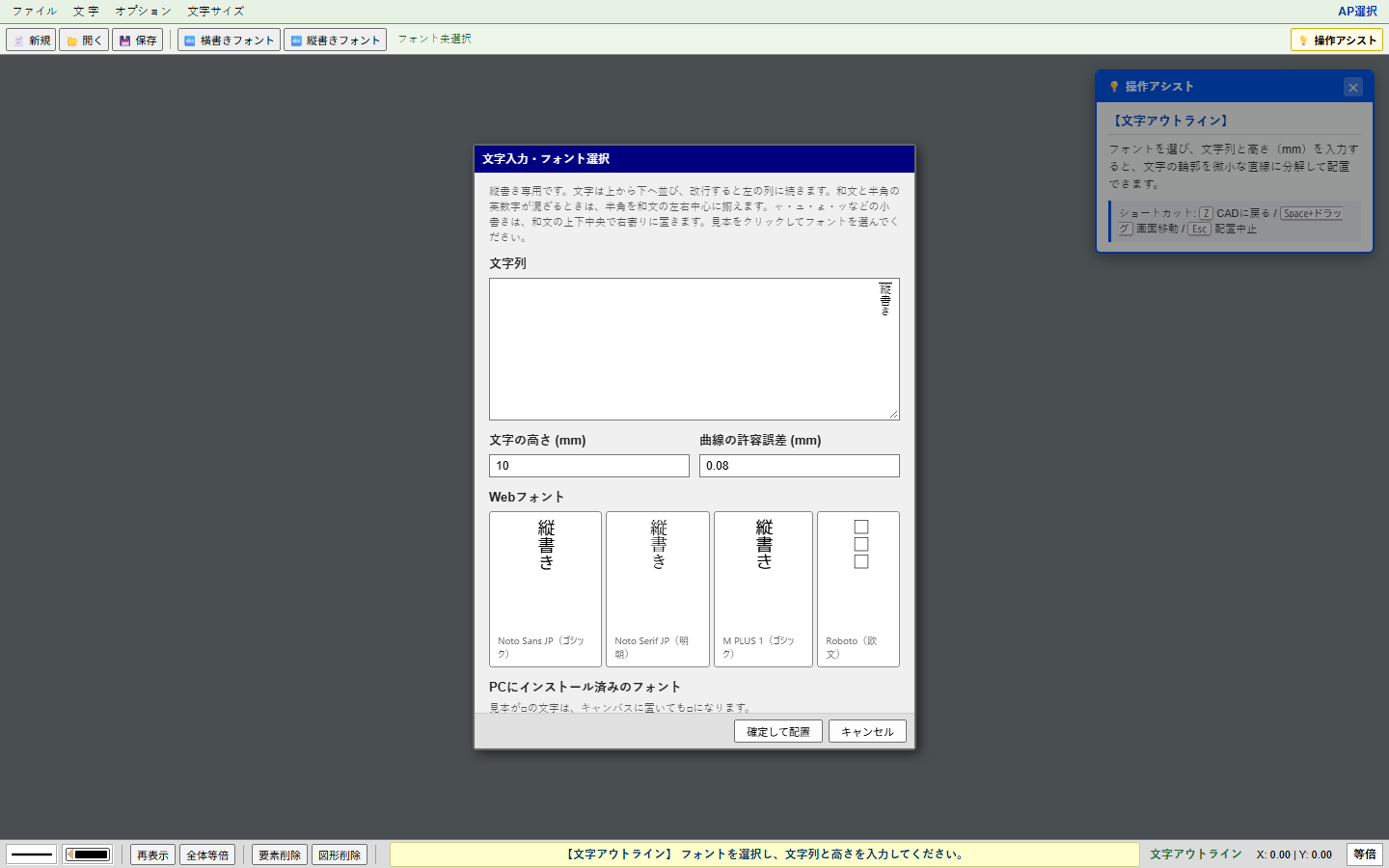The width and height of the screenshot is (1389, 868).
Task: Choose the 横書きフォント toolbar button
Action: tap(229, 40)
